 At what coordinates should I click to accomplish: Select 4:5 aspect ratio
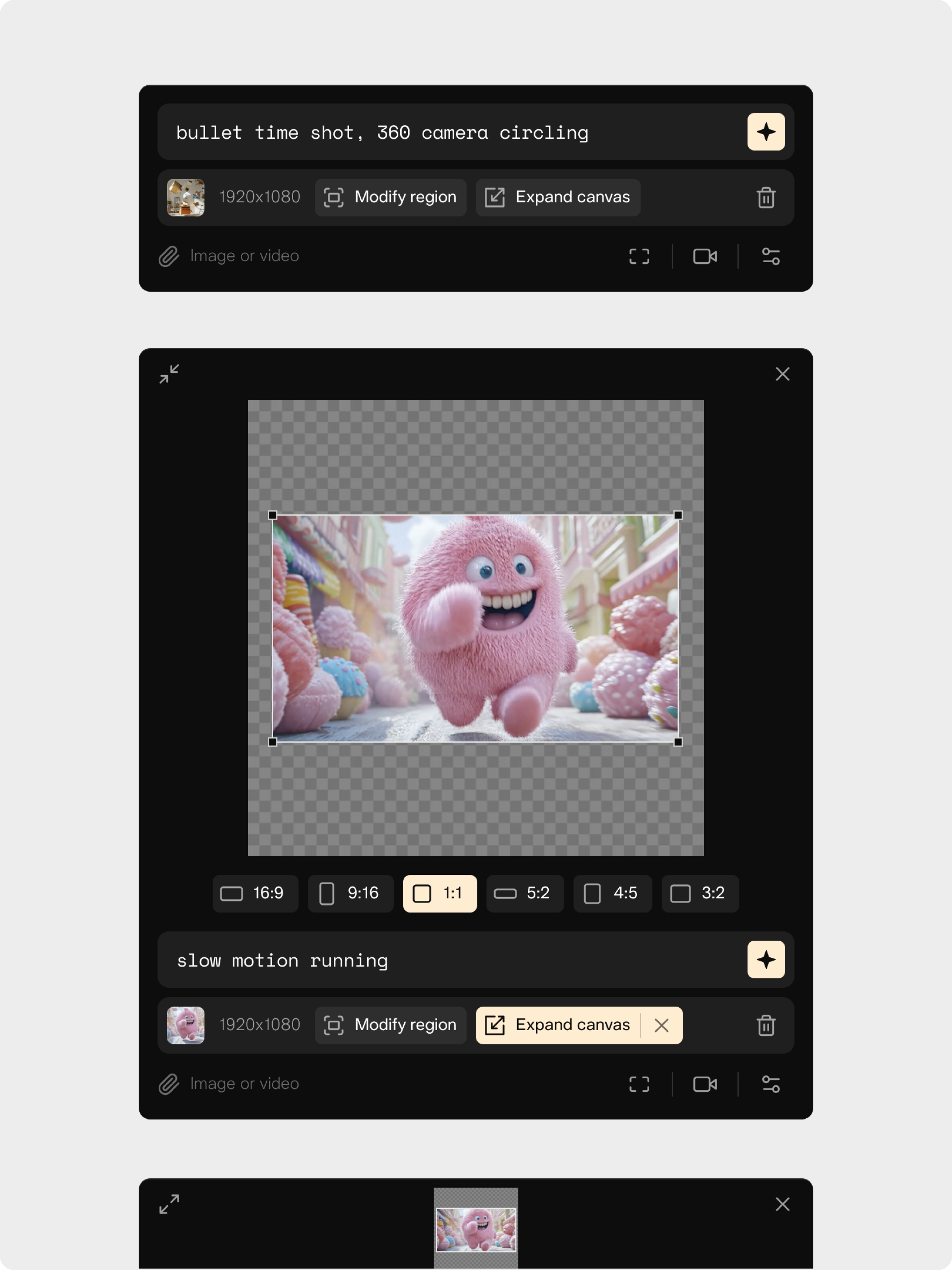point(612,893)
